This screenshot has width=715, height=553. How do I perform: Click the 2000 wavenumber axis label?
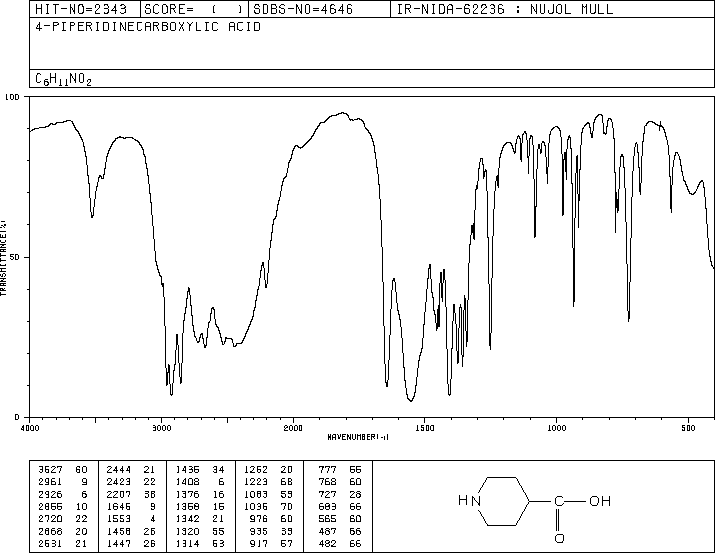293,428
